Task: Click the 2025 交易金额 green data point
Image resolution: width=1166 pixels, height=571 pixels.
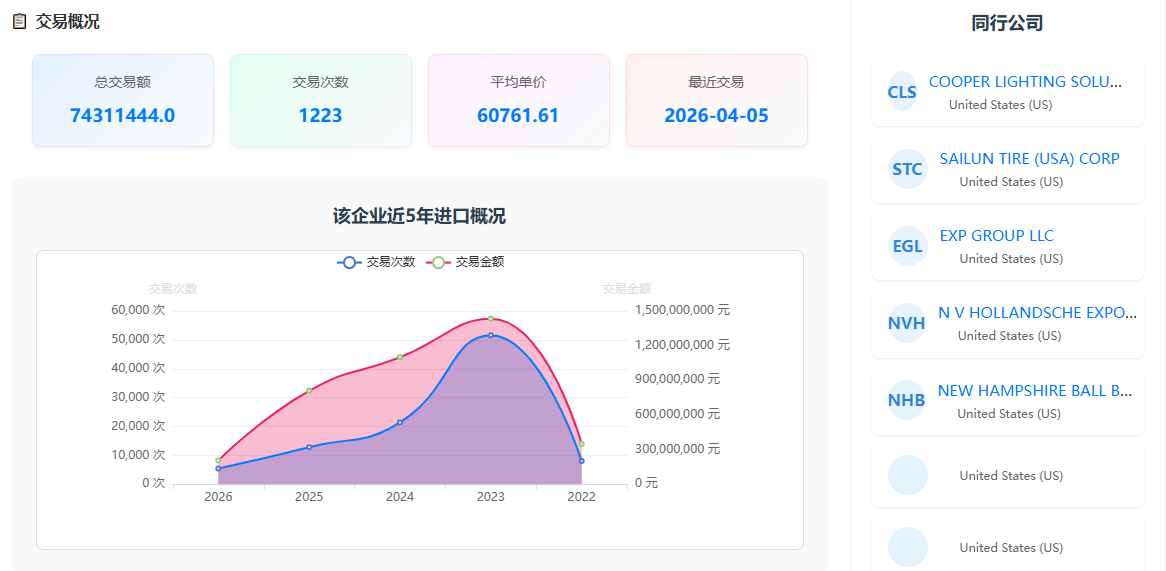Action: [309, 391]
